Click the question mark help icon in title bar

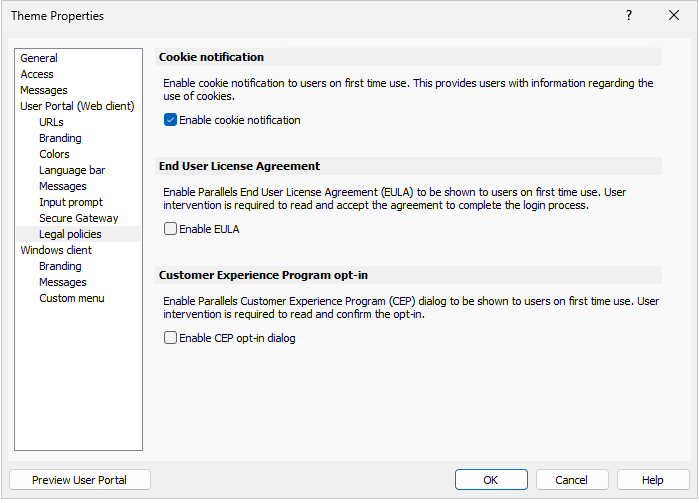[x=629, y=16]
